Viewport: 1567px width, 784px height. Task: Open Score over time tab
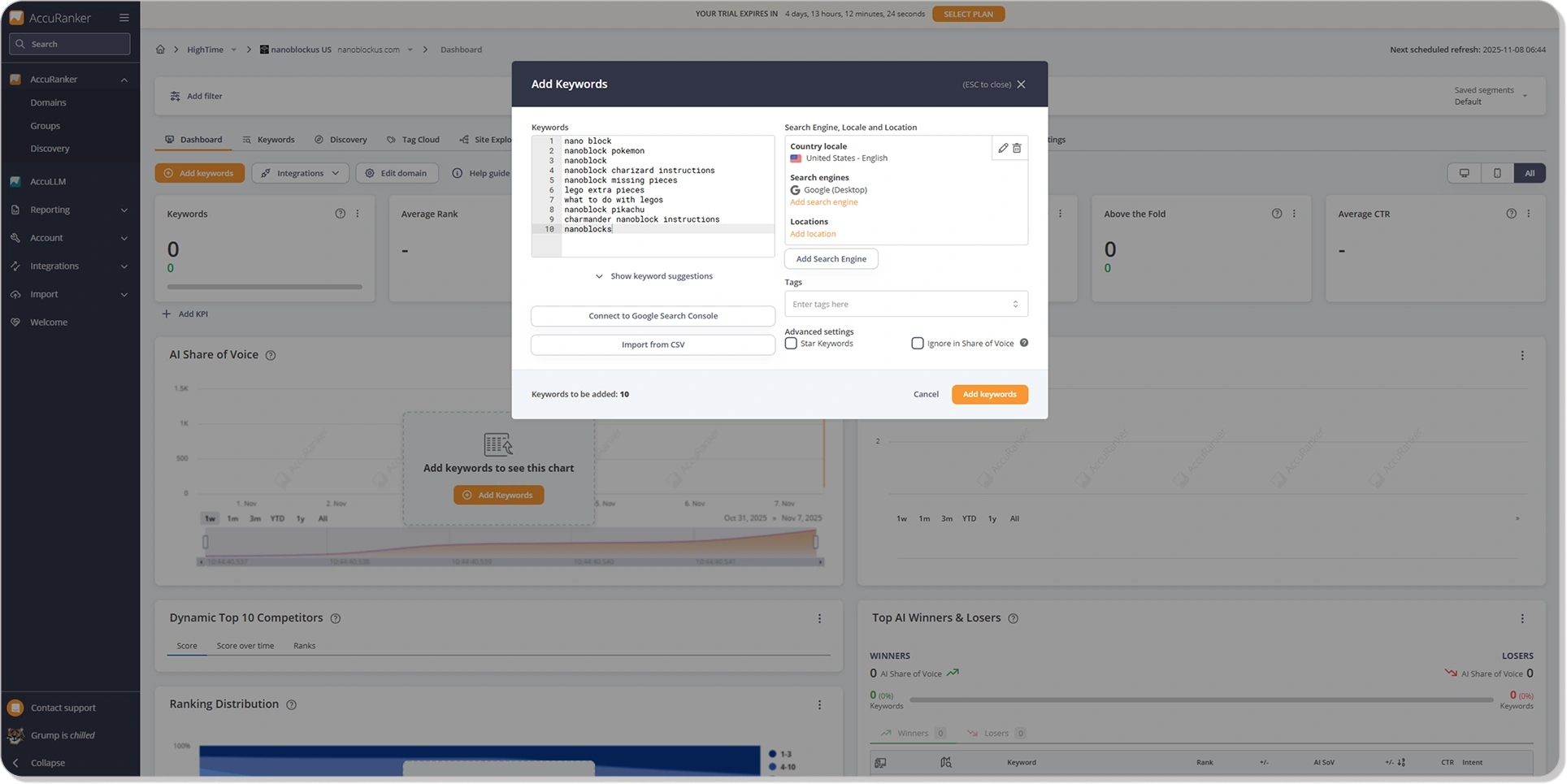245,646
